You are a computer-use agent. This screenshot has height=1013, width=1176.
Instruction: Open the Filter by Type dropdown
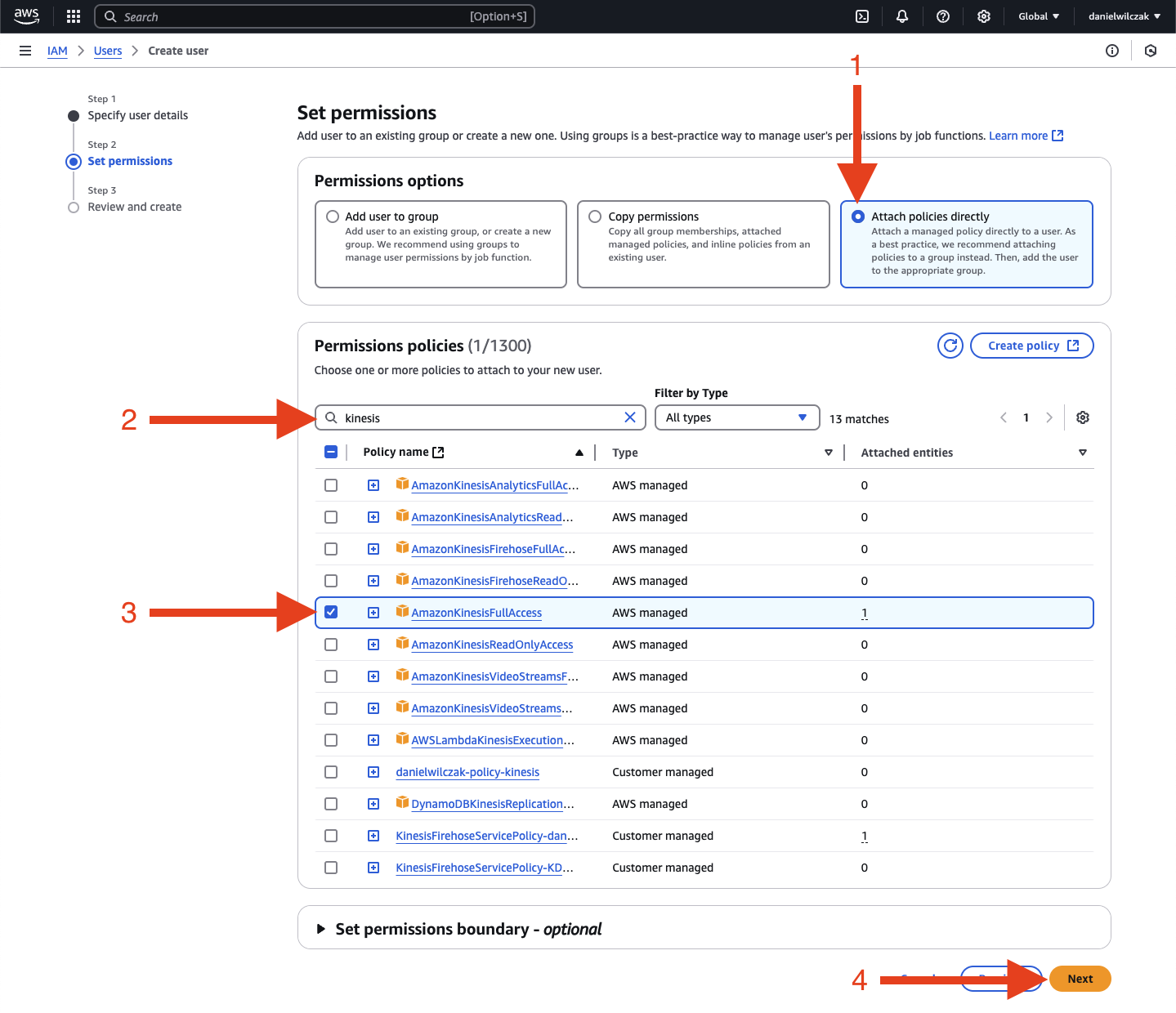pyautogui.click(x=737, y=417)
